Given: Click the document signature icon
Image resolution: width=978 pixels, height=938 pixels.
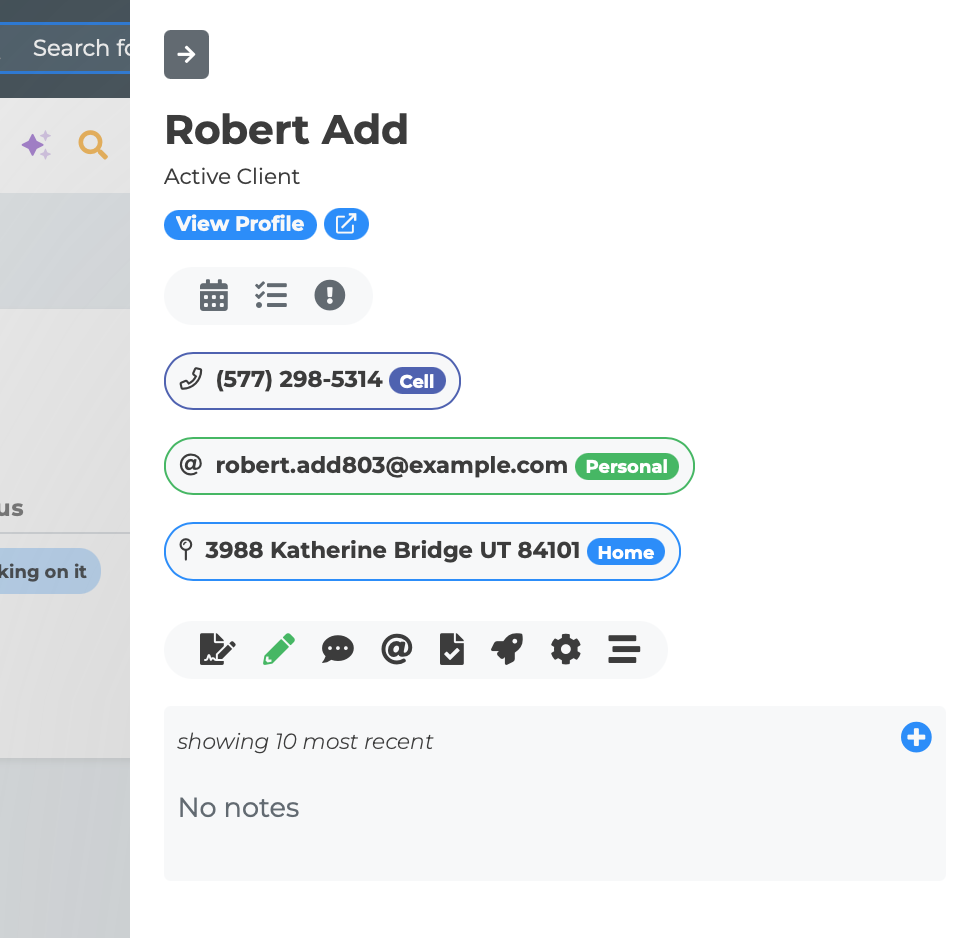Looking at the screenshot, I should click(218, 650).
